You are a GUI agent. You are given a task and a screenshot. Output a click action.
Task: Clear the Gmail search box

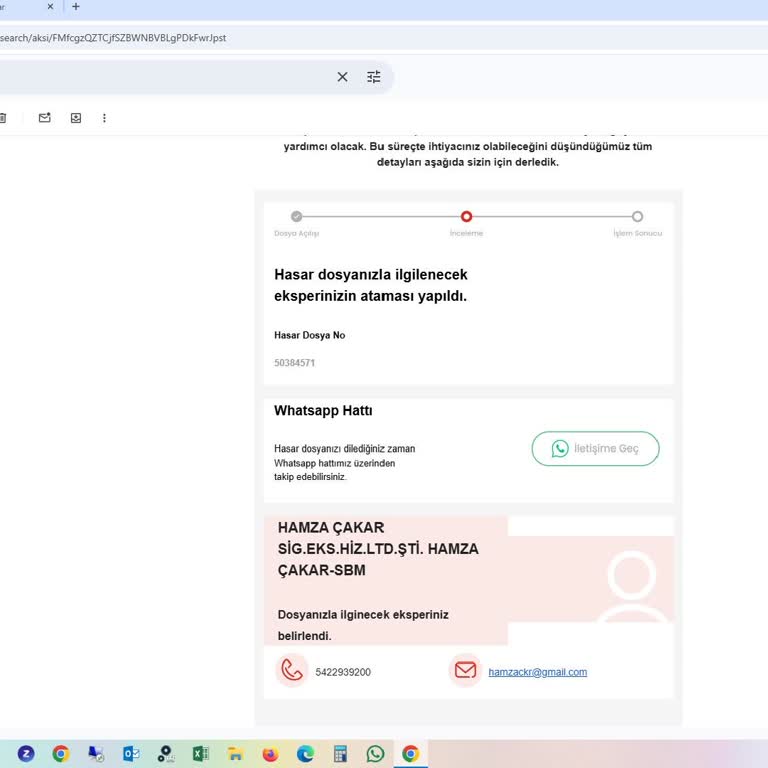pos(342,77)
